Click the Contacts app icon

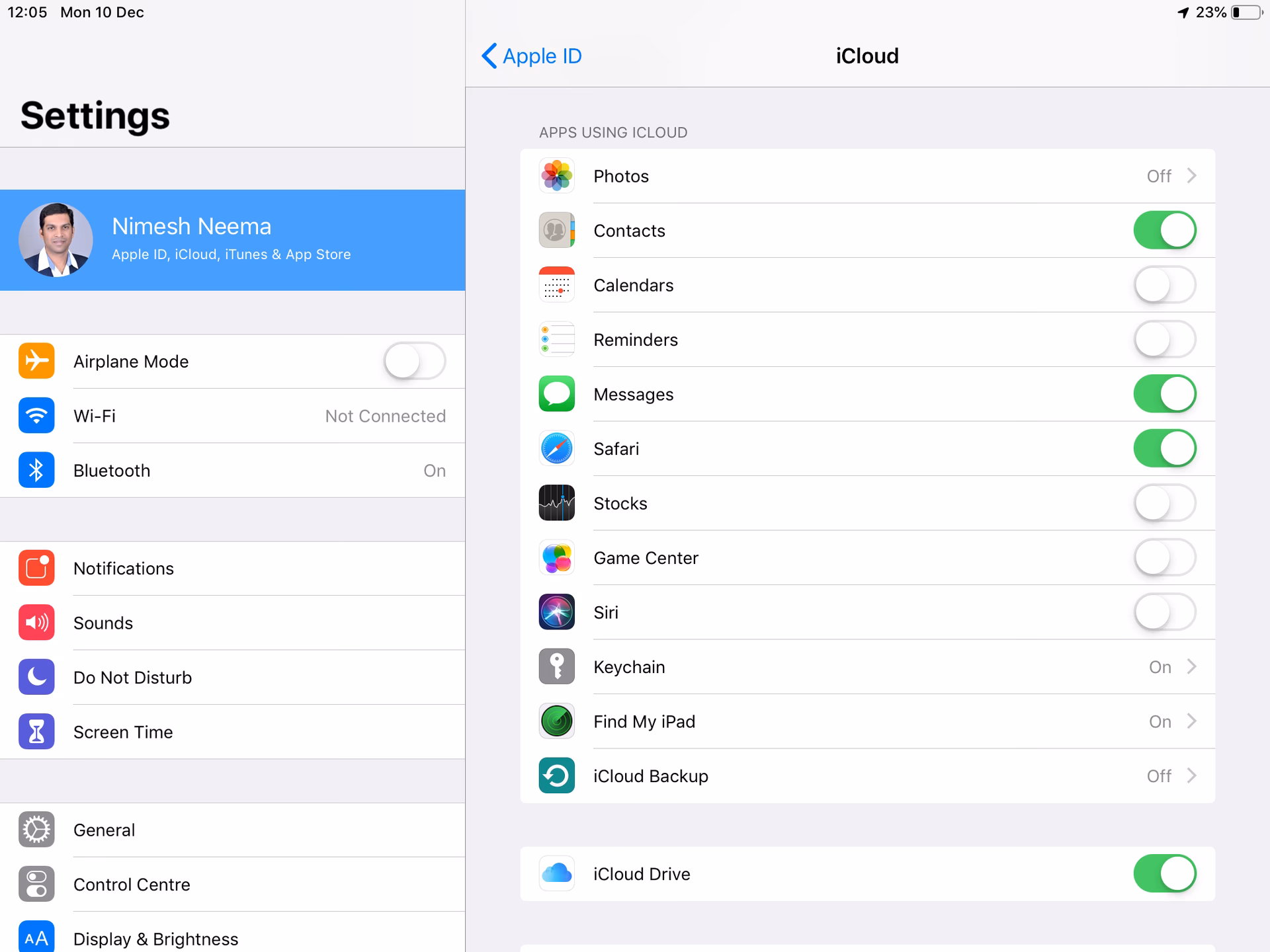pos(556,230)
